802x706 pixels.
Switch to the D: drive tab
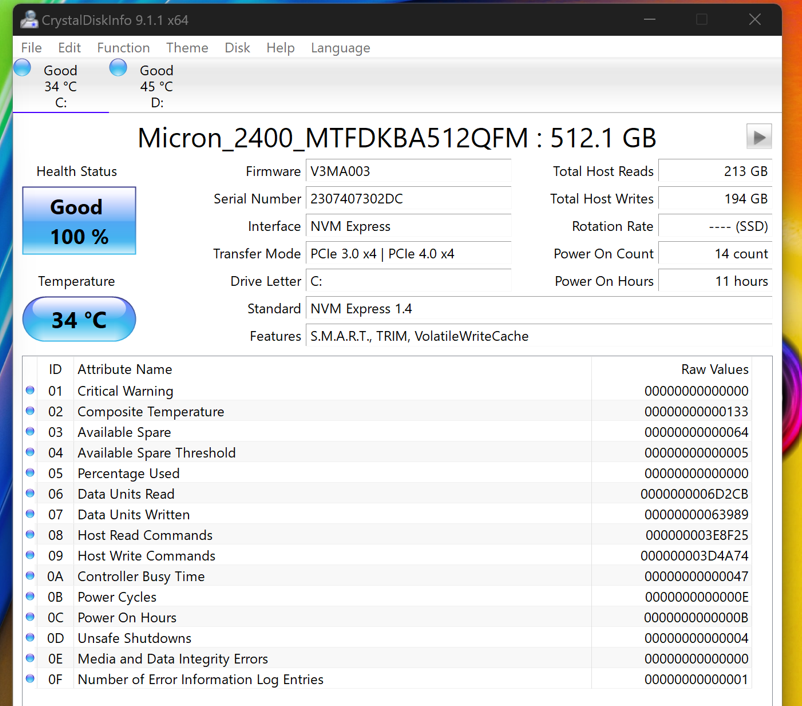157,86
